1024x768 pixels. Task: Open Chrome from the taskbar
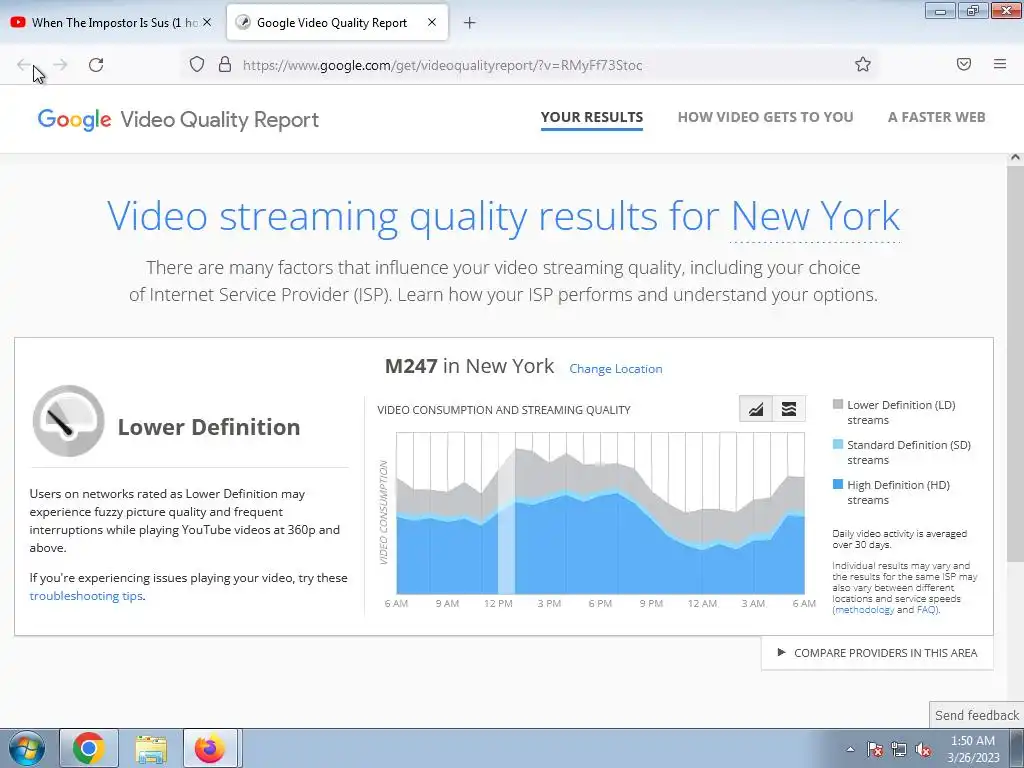pos(89,748)
